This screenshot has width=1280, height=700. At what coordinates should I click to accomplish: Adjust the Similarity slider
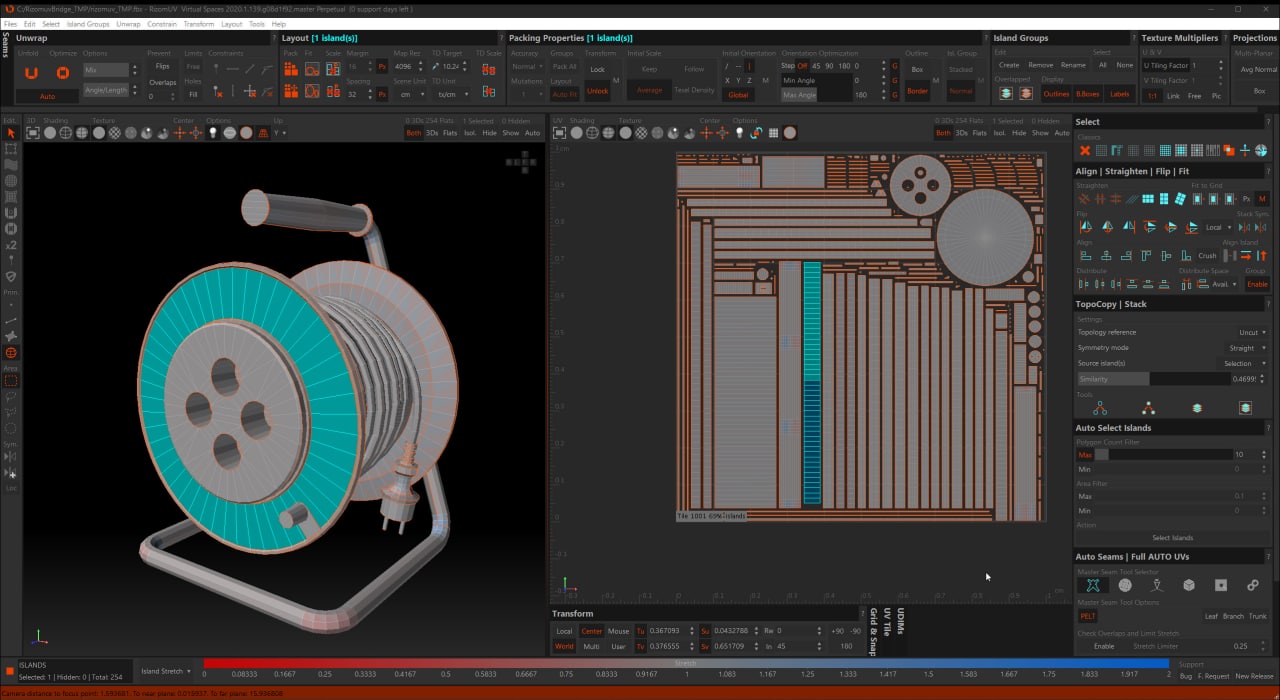[x=1153, y=379]
